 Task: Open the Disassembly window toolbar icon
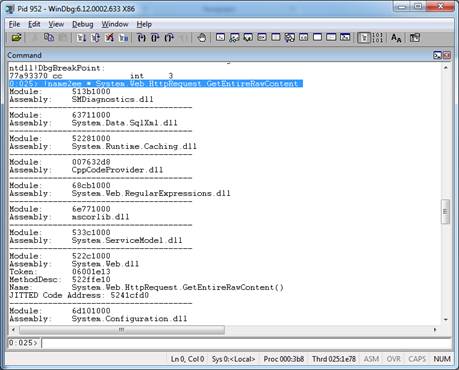click(x=303, y=37)
